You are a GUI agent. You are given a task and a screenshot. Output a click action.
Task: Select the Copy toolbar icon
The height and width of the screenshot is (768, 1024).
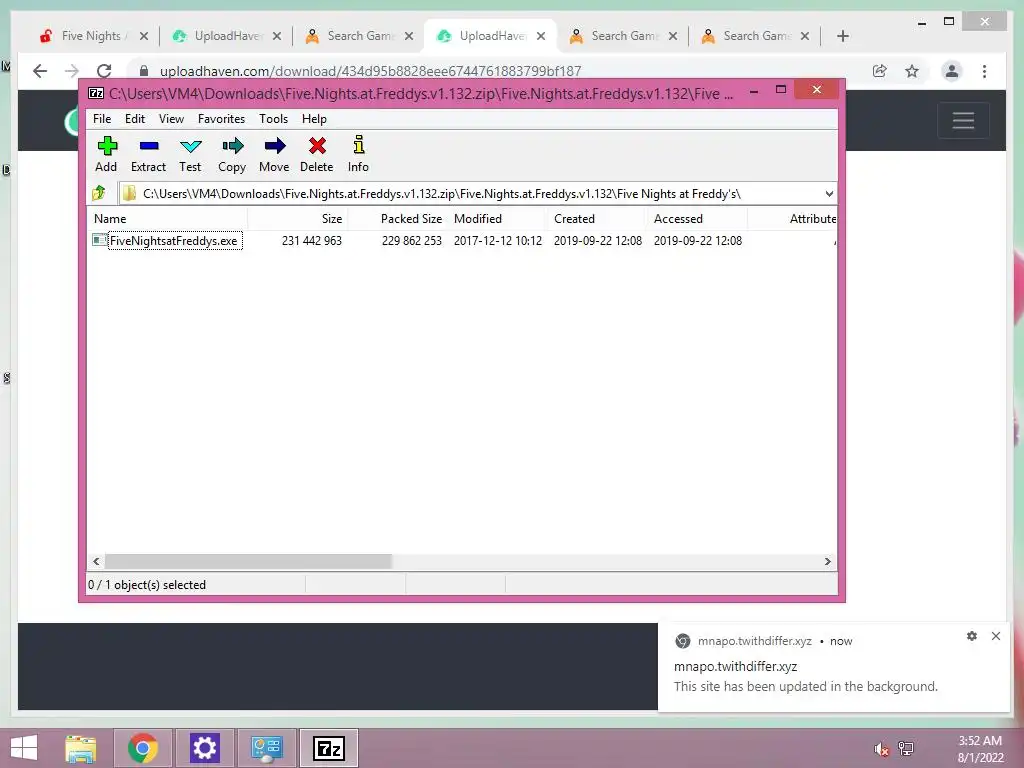232,154
